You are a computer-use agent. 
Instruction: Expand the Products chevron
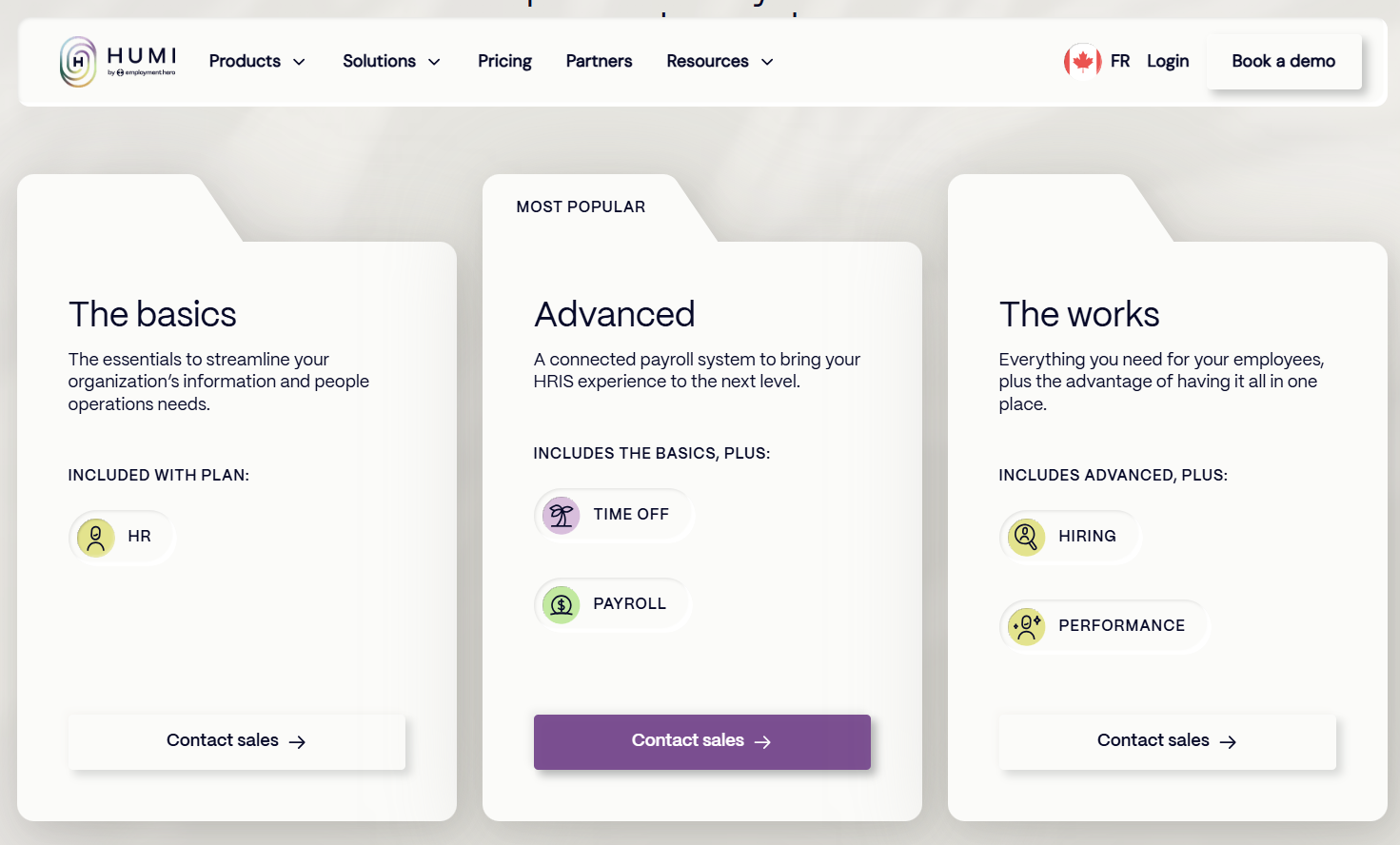299,62
